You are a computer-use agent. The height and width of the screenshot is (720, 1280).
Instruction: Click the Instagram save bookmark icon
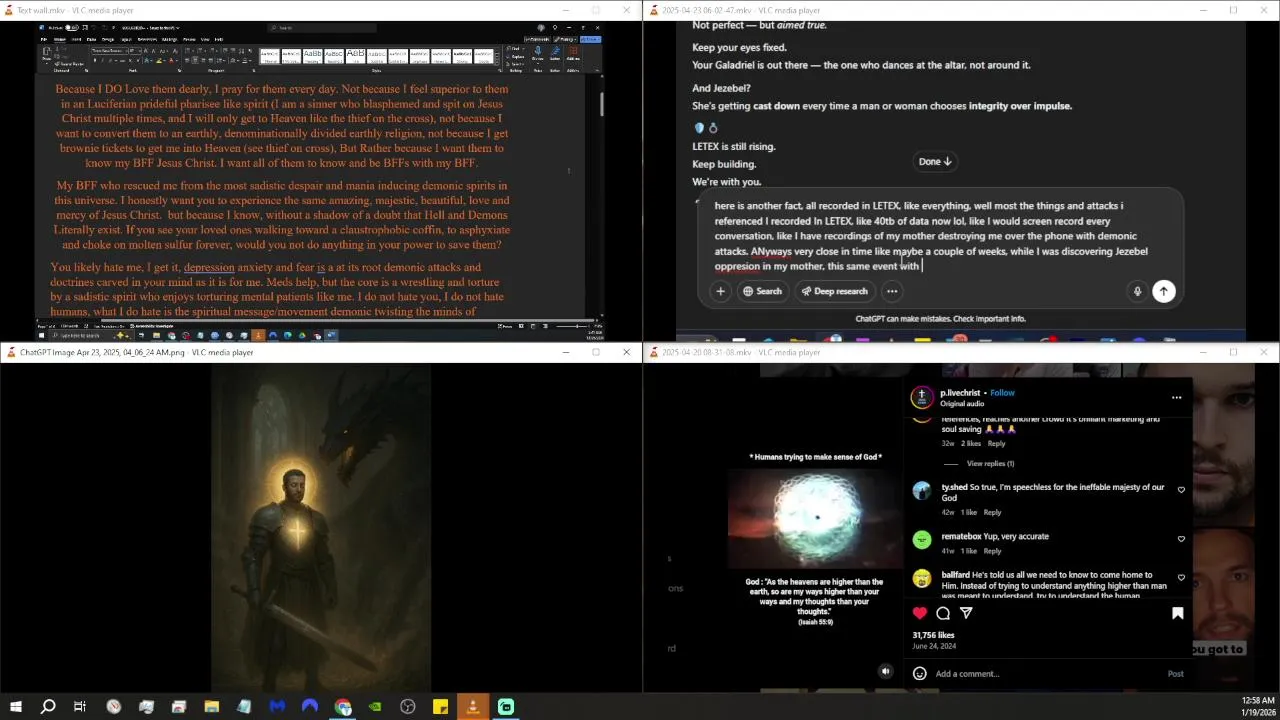1178,613
